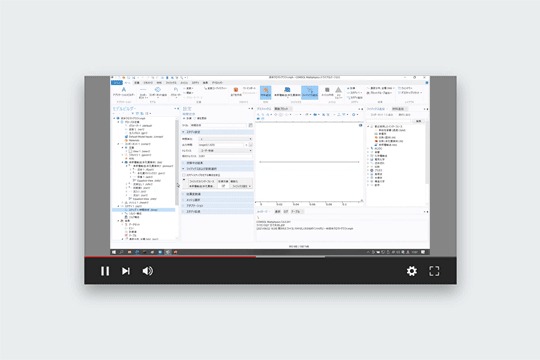Switch to the Add Material tab
Viewport: 540px width, 360px height.
[398, 109]
